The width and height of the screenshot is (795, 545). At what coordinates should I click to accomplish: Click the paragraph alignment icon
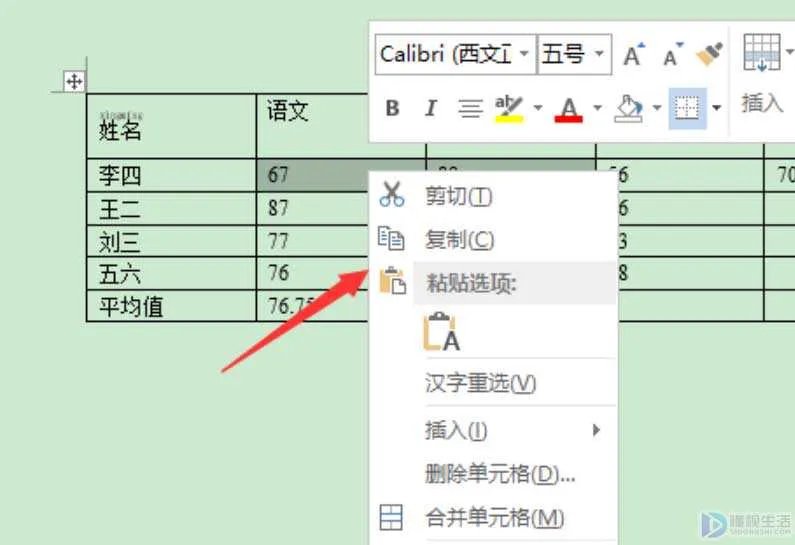tap(470, 108)
